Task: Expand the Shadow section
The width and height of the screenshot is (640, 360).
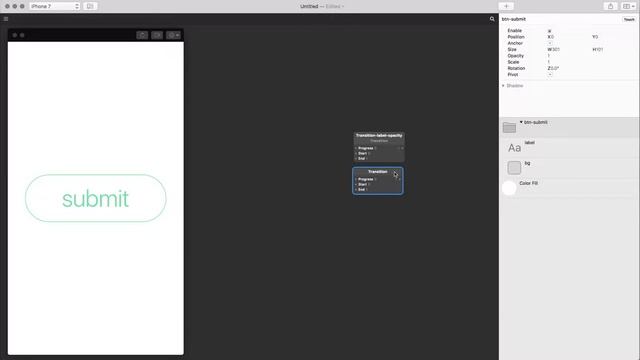Action: tap(503, 86)
